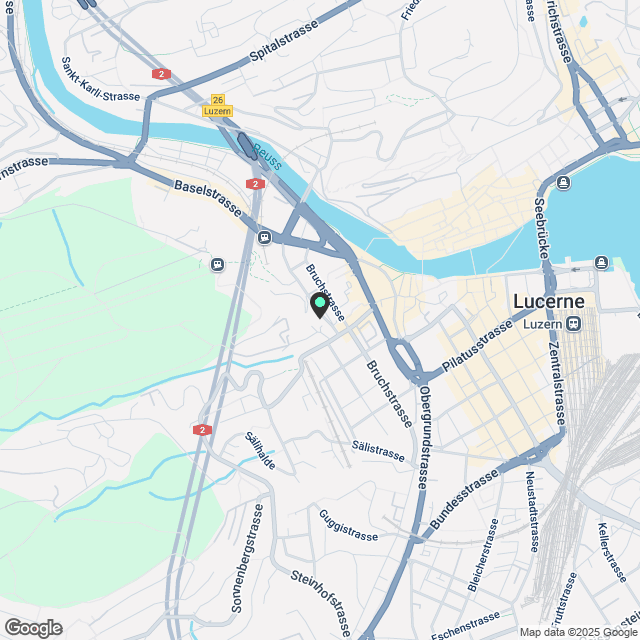
Task: Click the ferry icon beside Seebrücke's north end
Action: point(563,182)
